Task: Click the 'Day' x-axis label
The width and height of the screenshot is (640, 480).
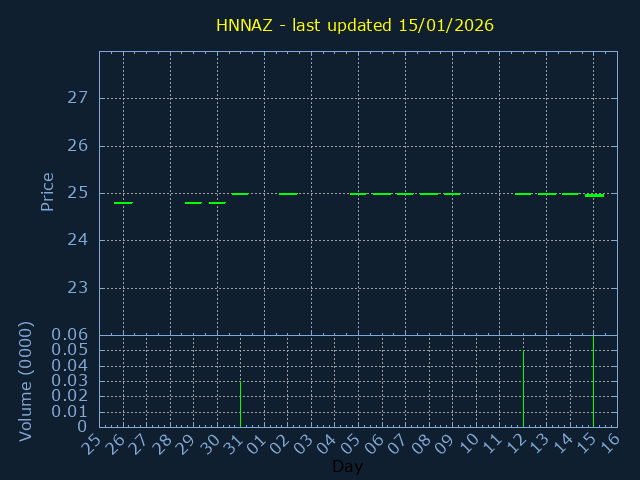Action: 347,467
